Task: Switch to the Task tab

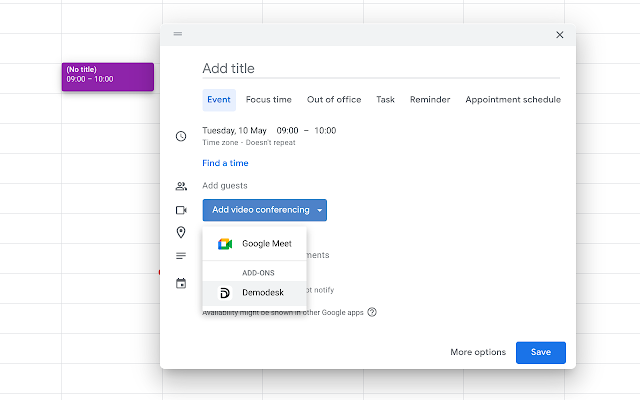Action: [x=385, y=100]
